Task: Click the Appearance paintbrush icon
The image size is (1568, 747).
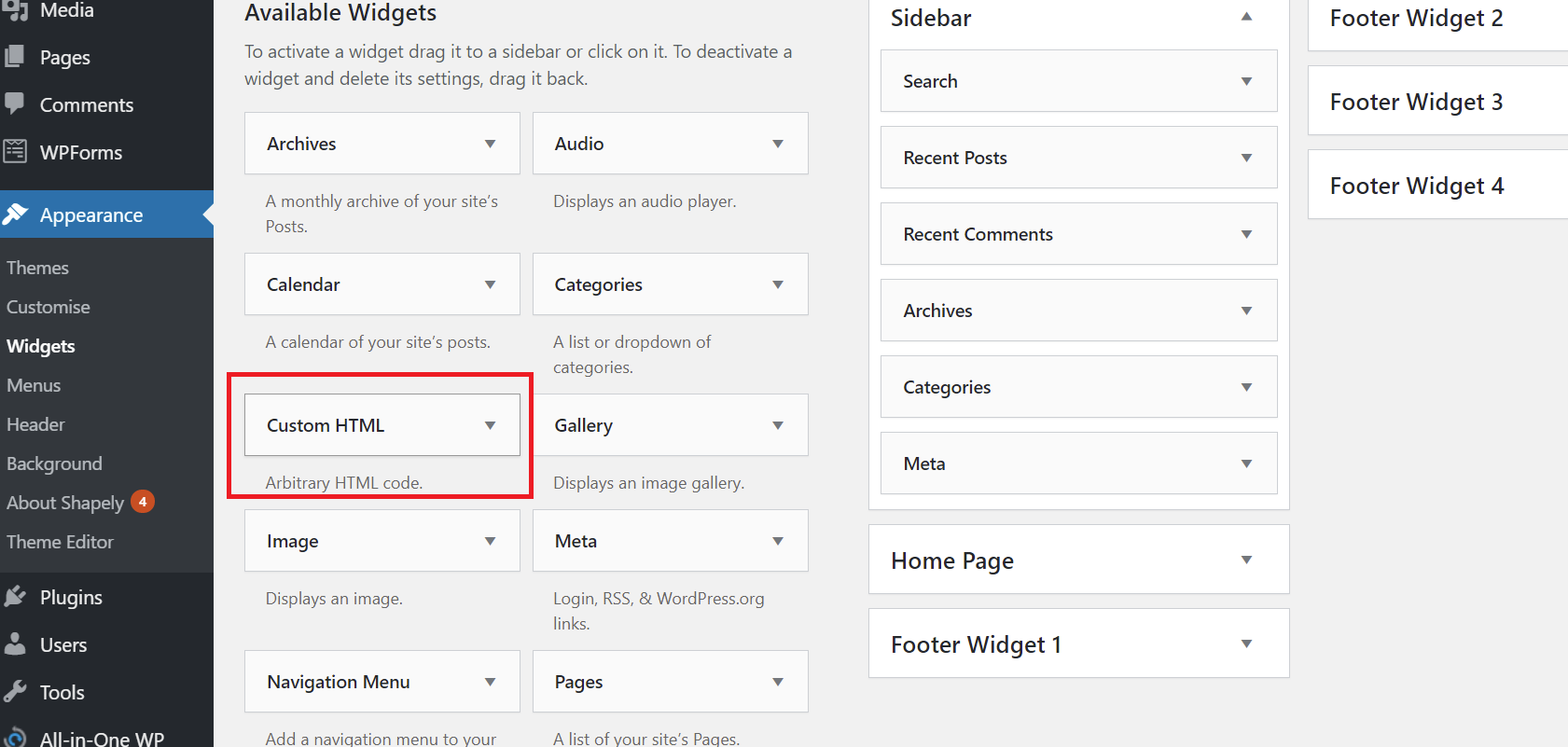Action: click(15, 214)
